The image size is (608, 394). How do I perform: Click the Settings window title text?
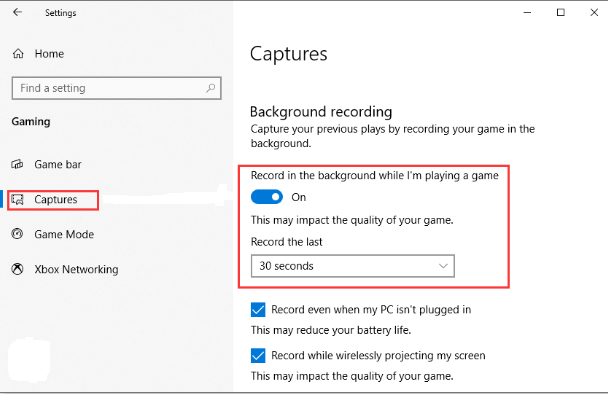click(x=60, y=13)
